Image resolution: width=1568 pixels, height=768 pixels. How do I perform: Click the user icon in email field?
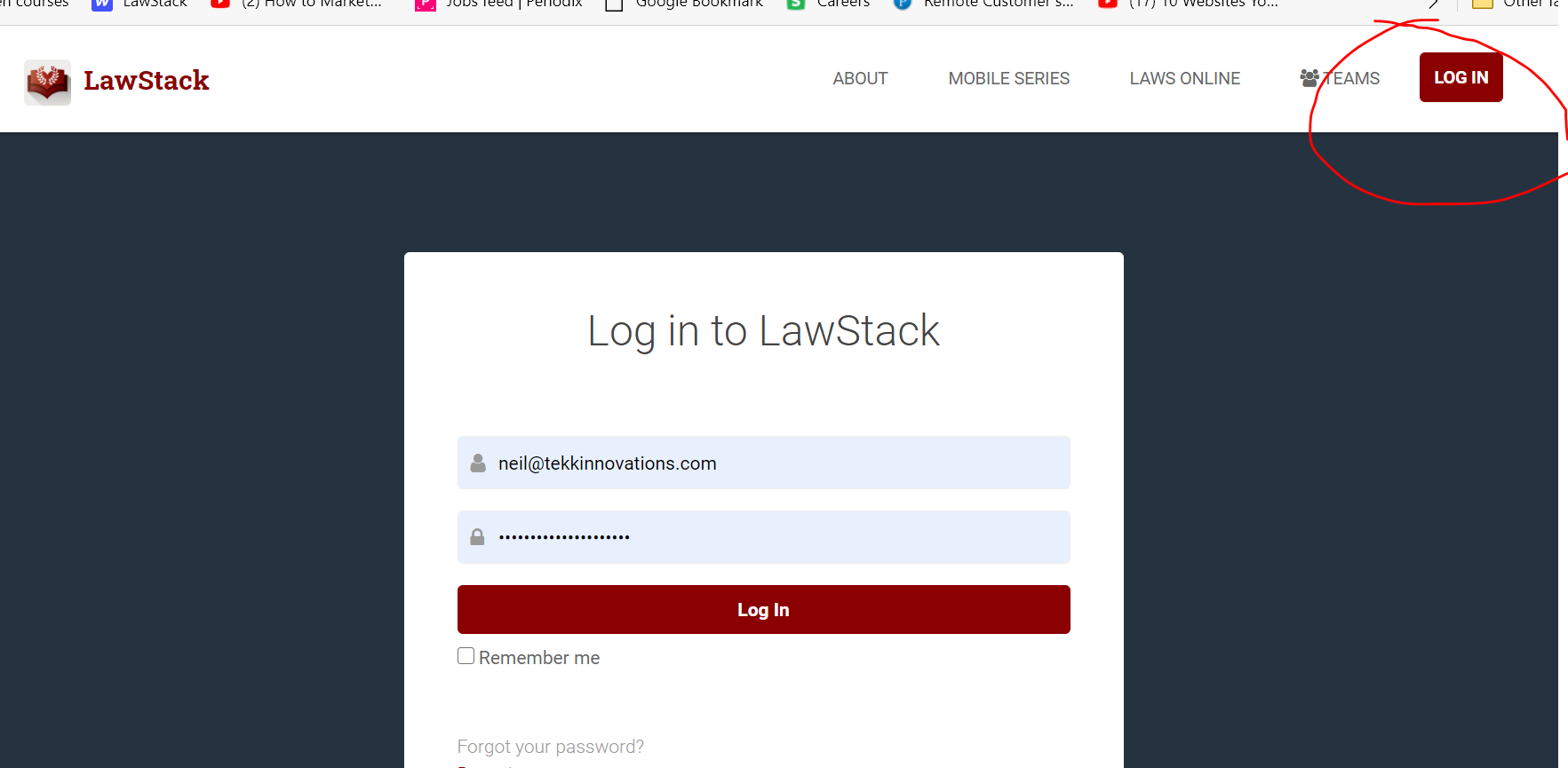coord(478,463)
